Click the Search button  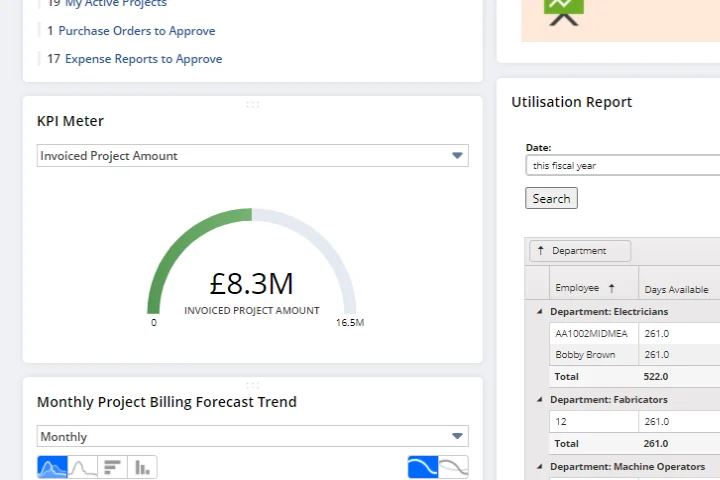click(551, 198)
